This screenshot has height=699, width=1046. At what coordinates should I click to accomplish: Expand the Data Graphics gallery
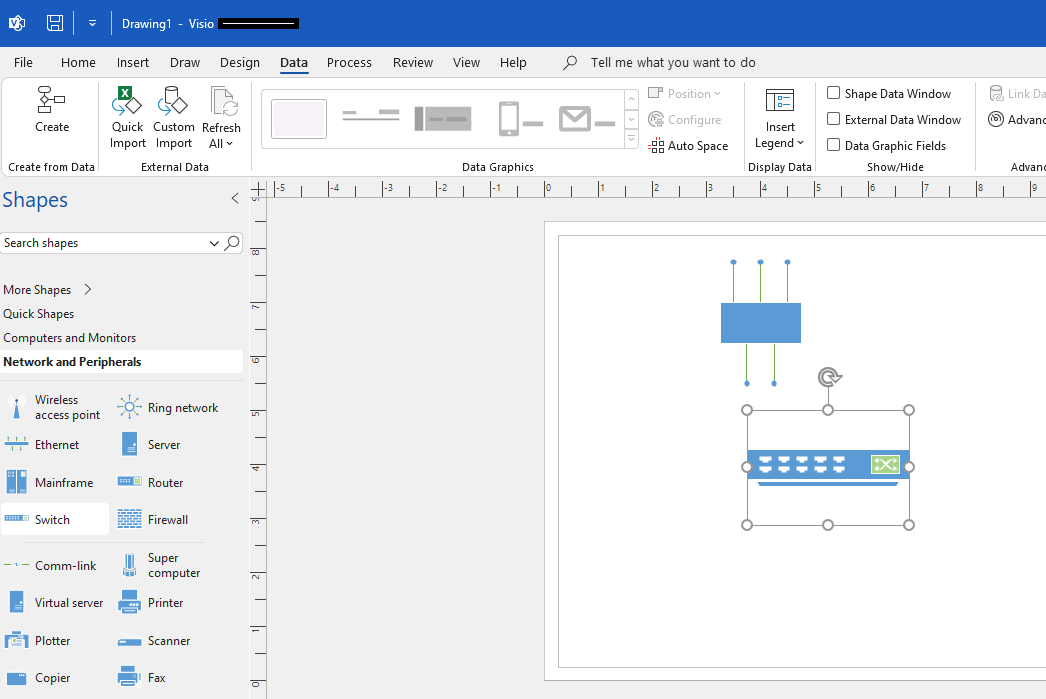click(631, 139)
